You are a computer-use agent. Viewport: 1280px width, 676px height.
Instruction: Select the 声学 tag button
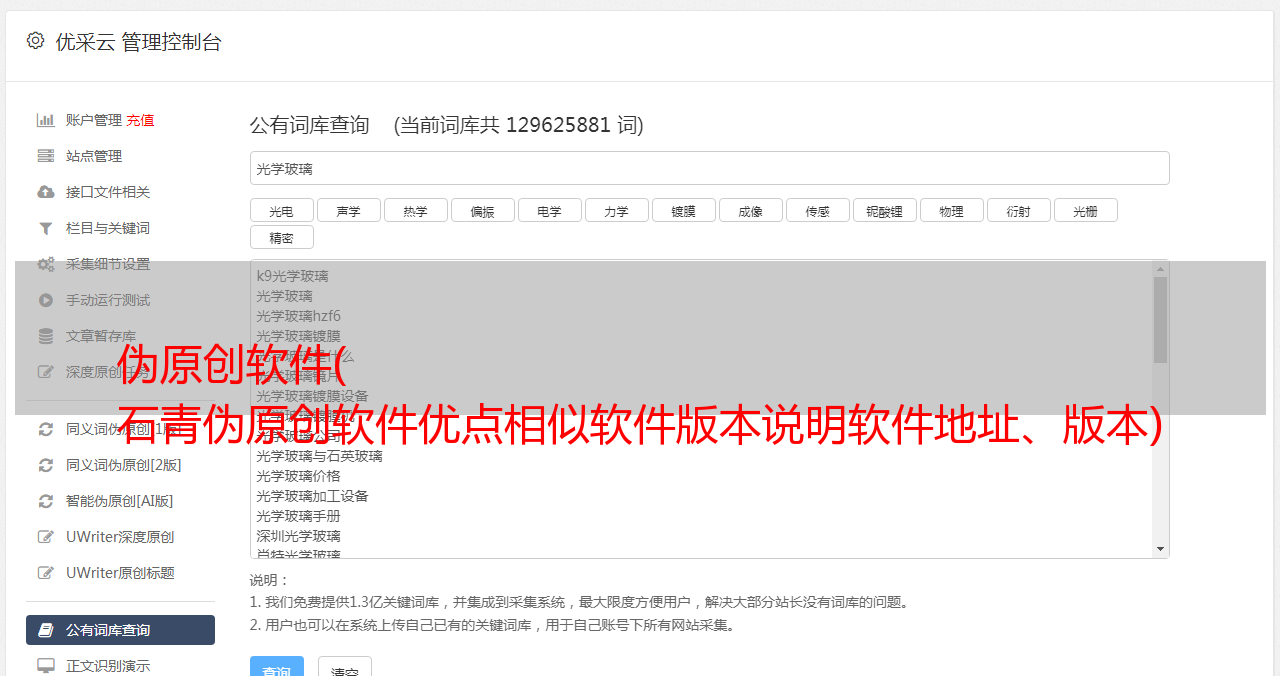(x=348, y=210)
